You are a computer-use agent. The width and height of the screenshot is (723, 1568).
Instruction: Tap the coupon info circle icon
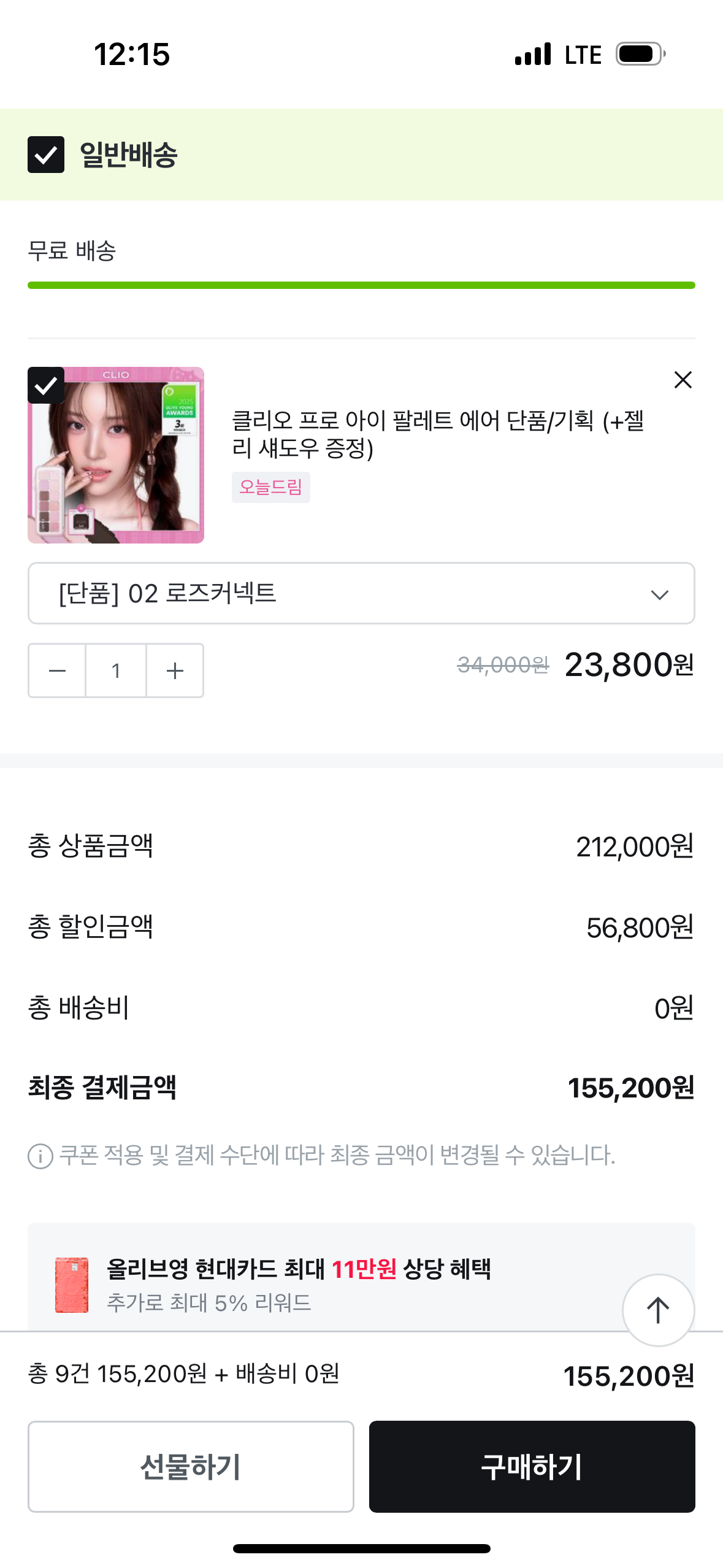(x=40, y=1156)
